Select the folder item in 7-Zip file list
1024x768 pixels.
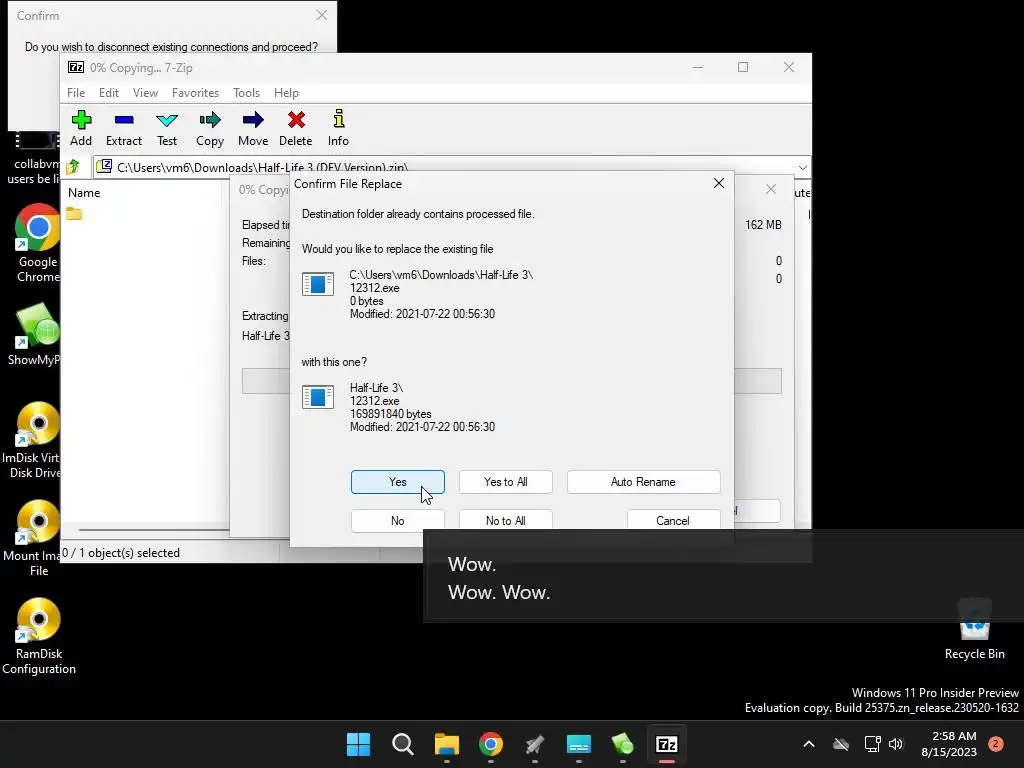pyautogui.click(x=74, y=214)
